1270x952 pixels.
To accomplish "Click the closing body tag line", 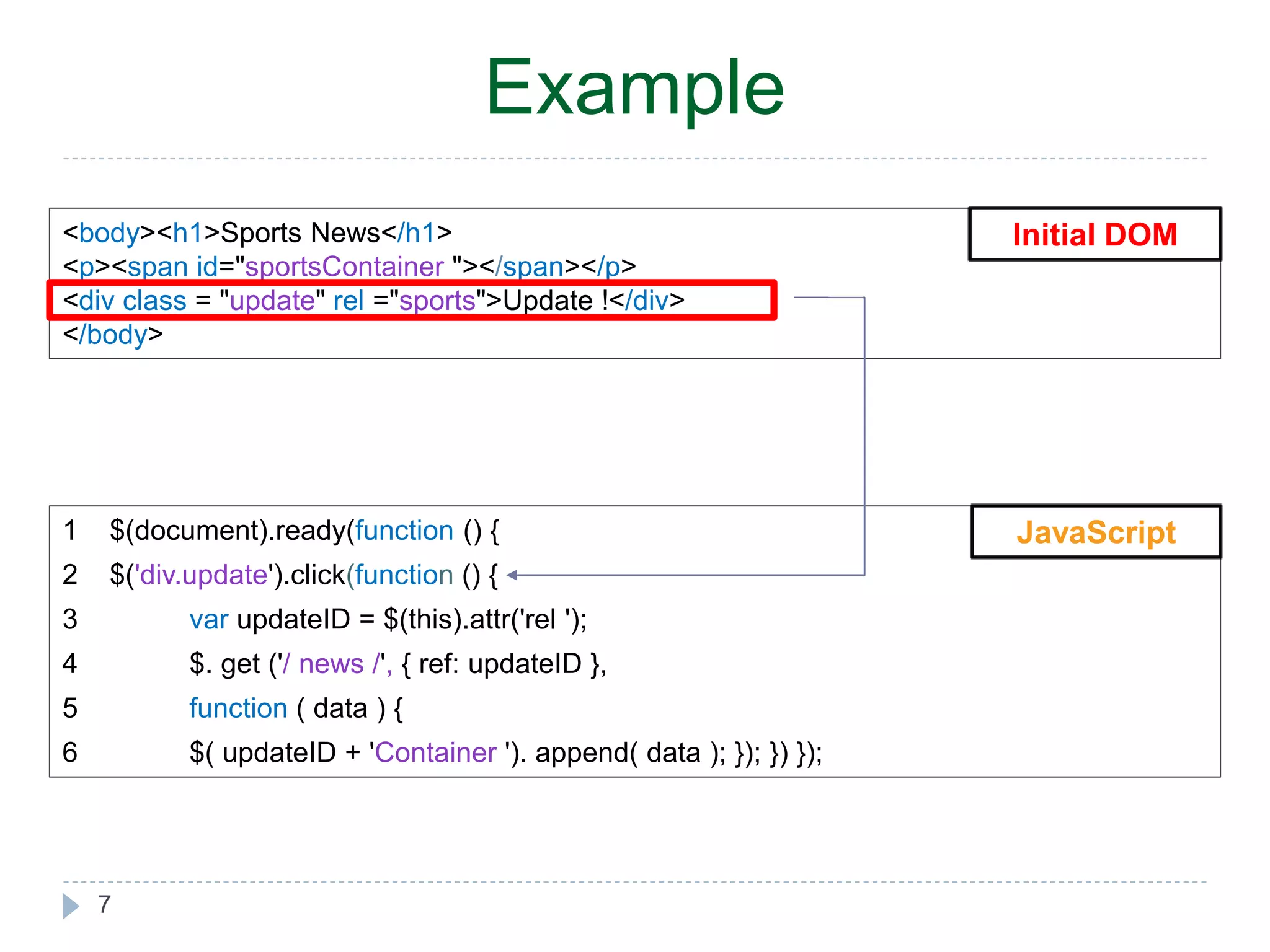I will [113, 335].
